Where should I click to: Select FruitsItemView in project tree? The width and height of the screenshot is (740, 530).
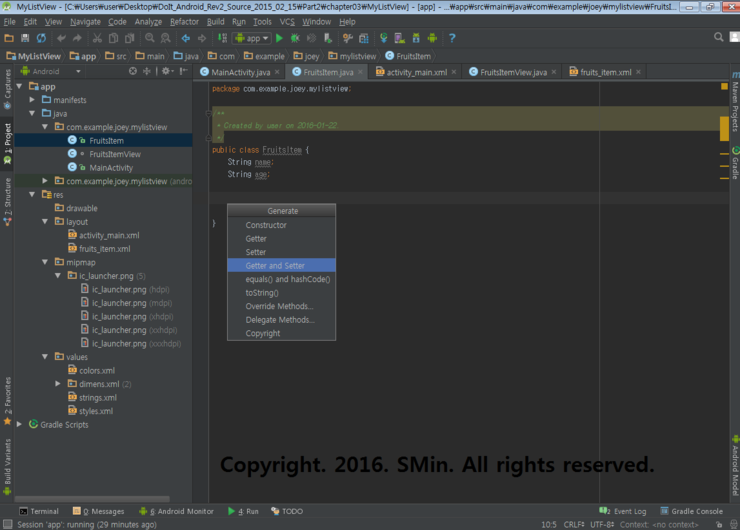pos(115,154)
